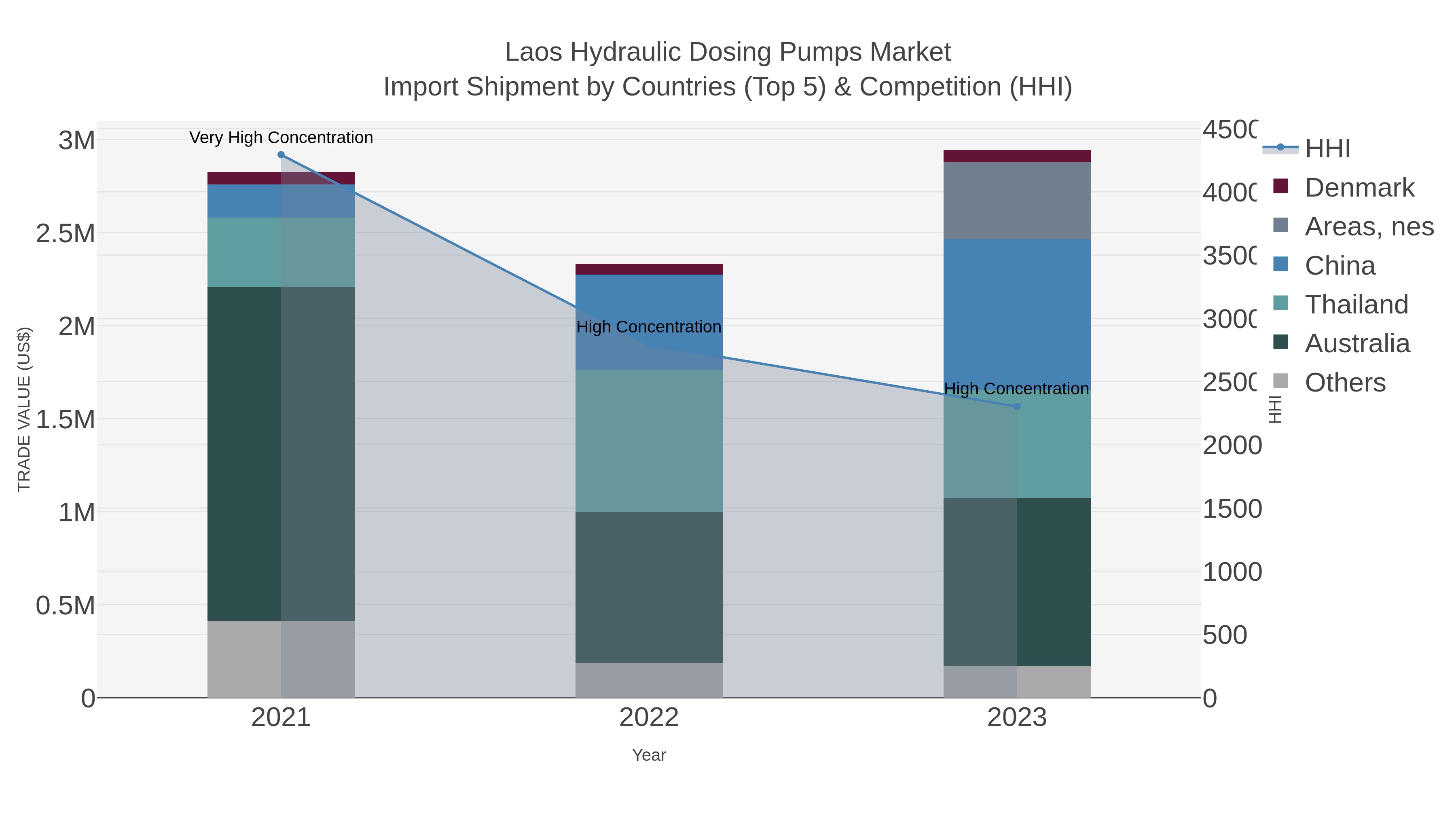The image size is (1456, 819).
Task: Click the 2M y-axis tick
Action: point(77,326)
